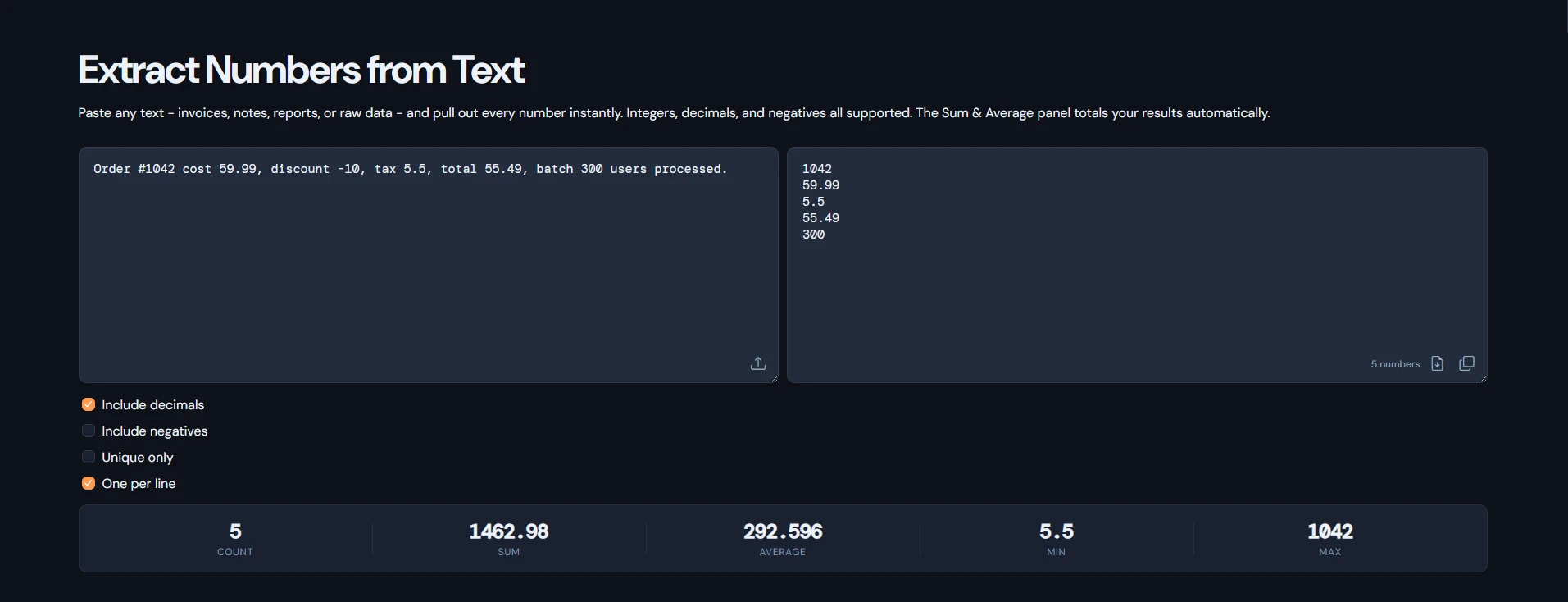Select the 59.99 line in the output
1568x602 pixels.
tap(820, 185)
